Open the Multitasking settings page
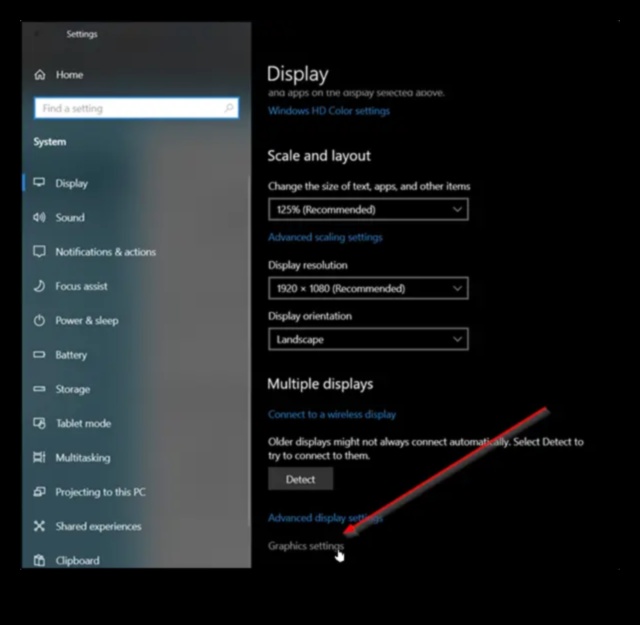 (82, 458)
